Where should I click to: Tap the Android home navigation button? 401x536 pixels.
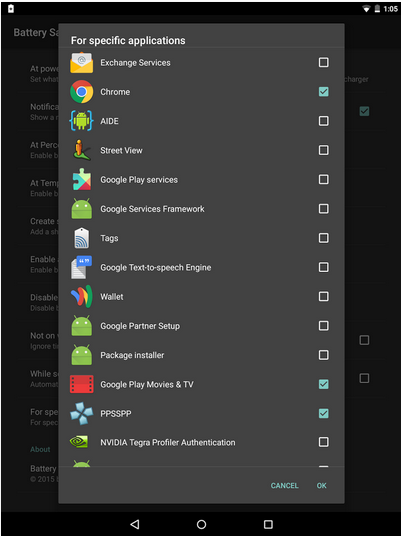click(x=201, y=524)
